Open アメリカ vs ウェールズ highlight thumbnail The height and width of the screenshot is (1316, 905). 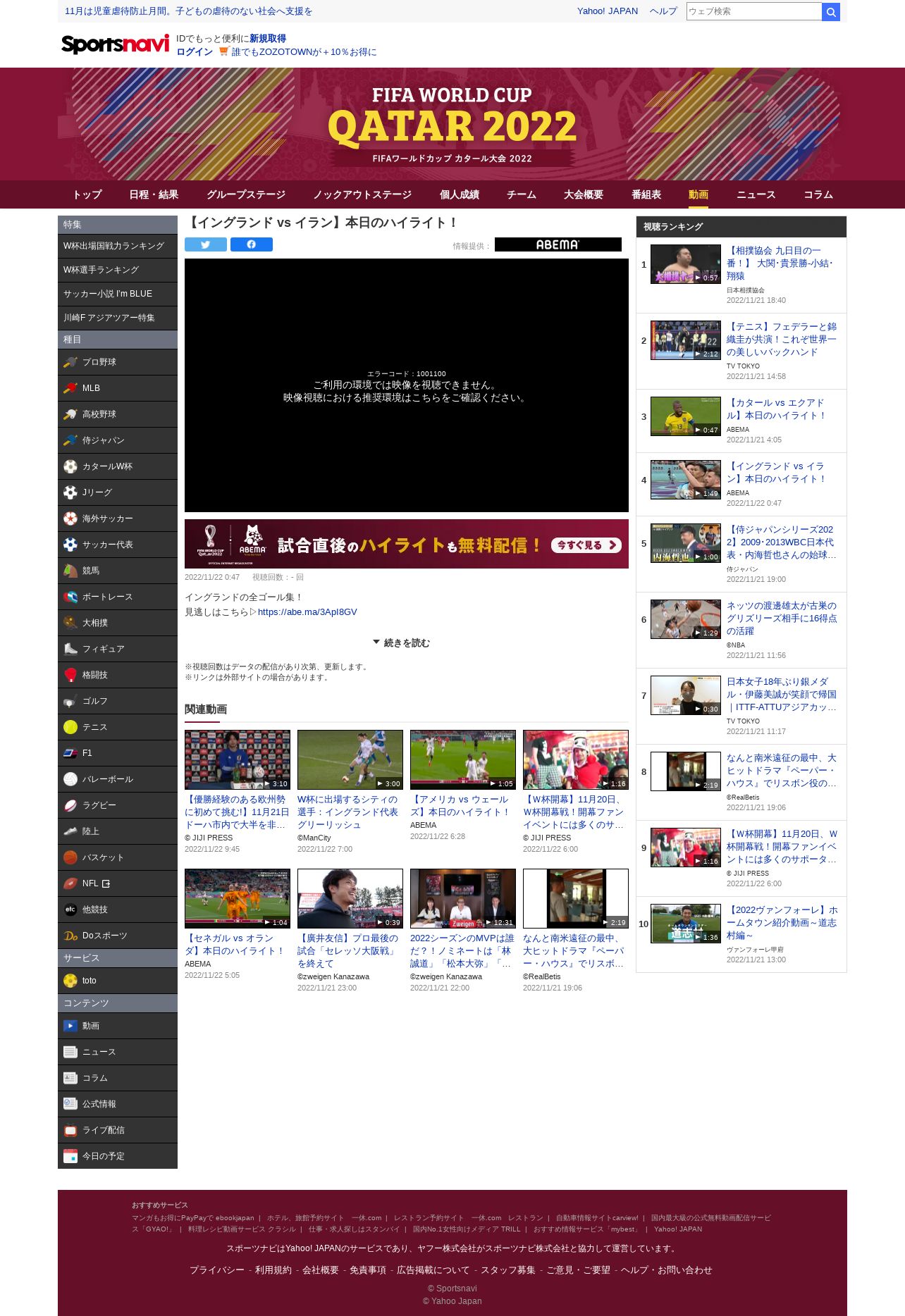click(x=463, y=759)
